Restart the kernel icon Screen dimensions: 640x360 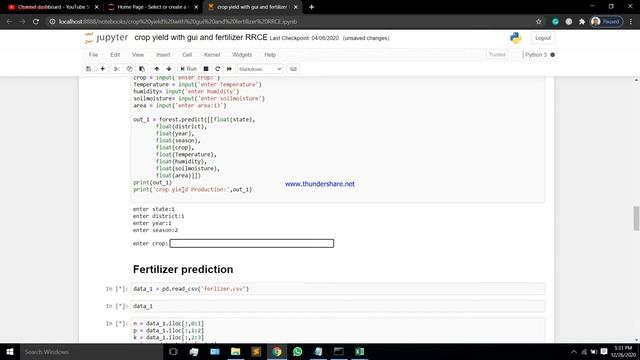[218, 69]
